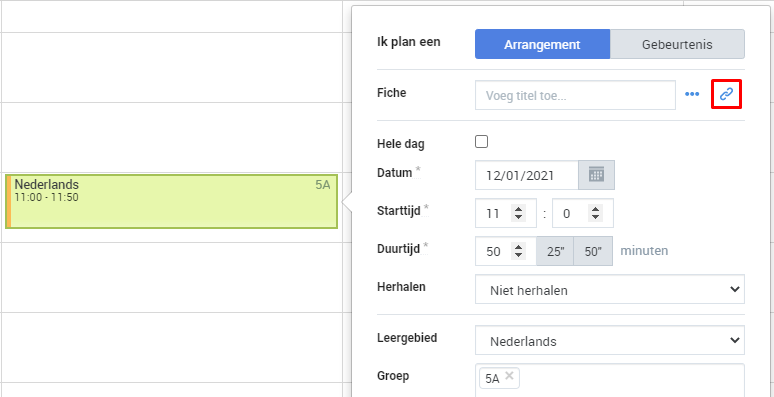Decrease the Starttijd minutes value

(x=596, y=217)
